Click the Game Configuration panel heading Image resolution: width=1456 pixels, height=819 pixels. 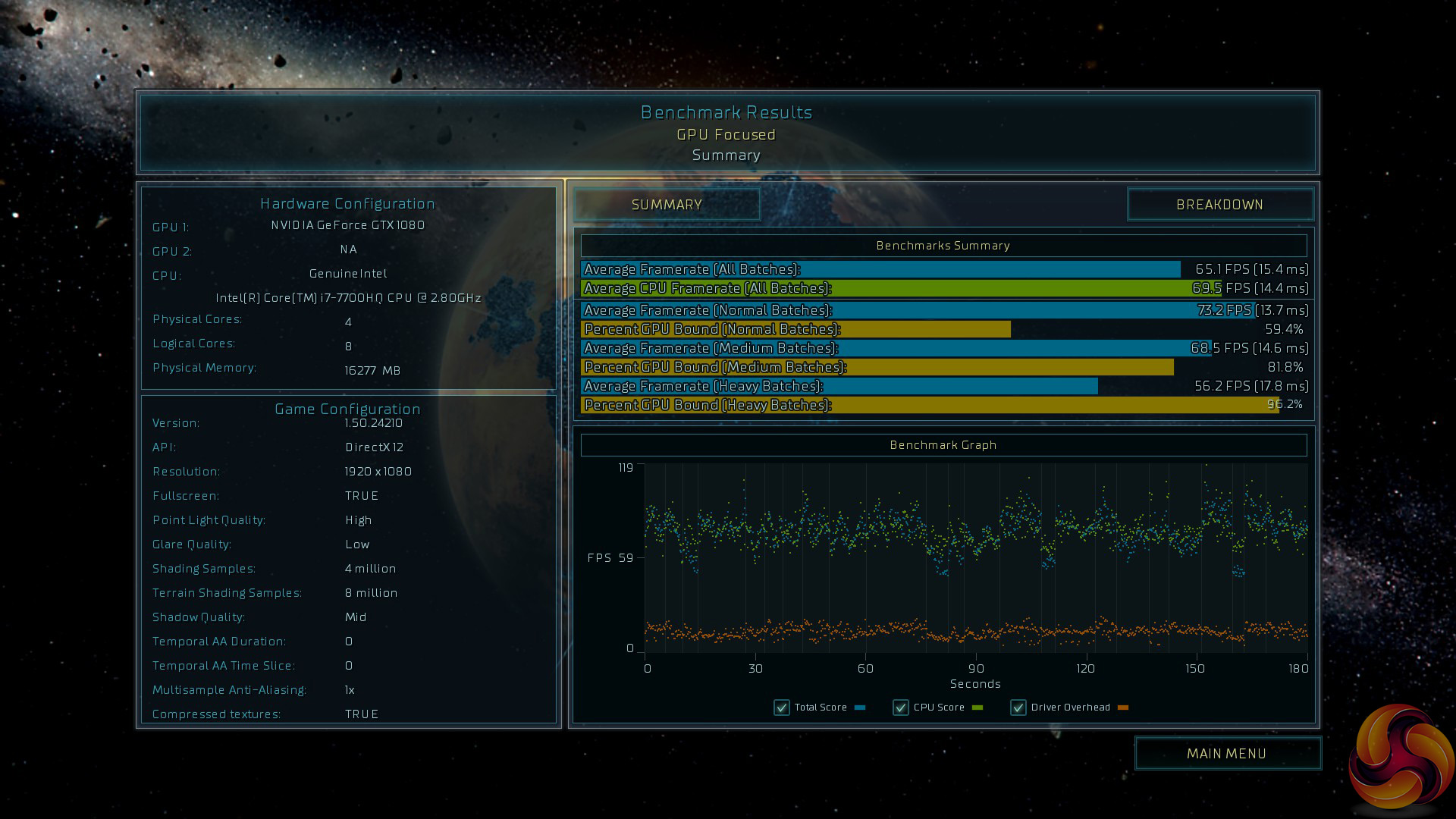pyautogui.click(x=347, y=409)
